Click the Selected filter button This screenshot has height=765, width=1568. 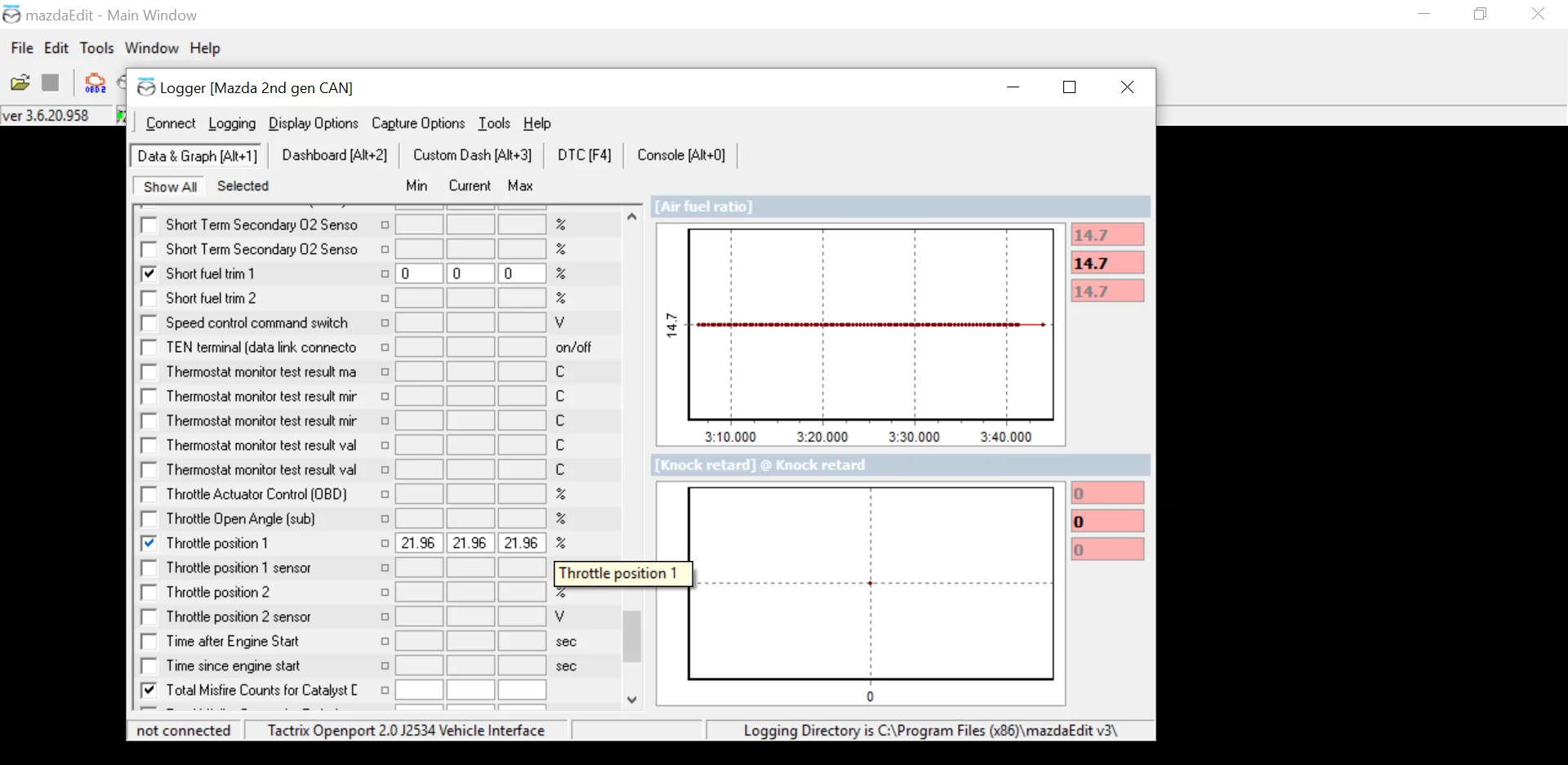[x=243, y=186]
